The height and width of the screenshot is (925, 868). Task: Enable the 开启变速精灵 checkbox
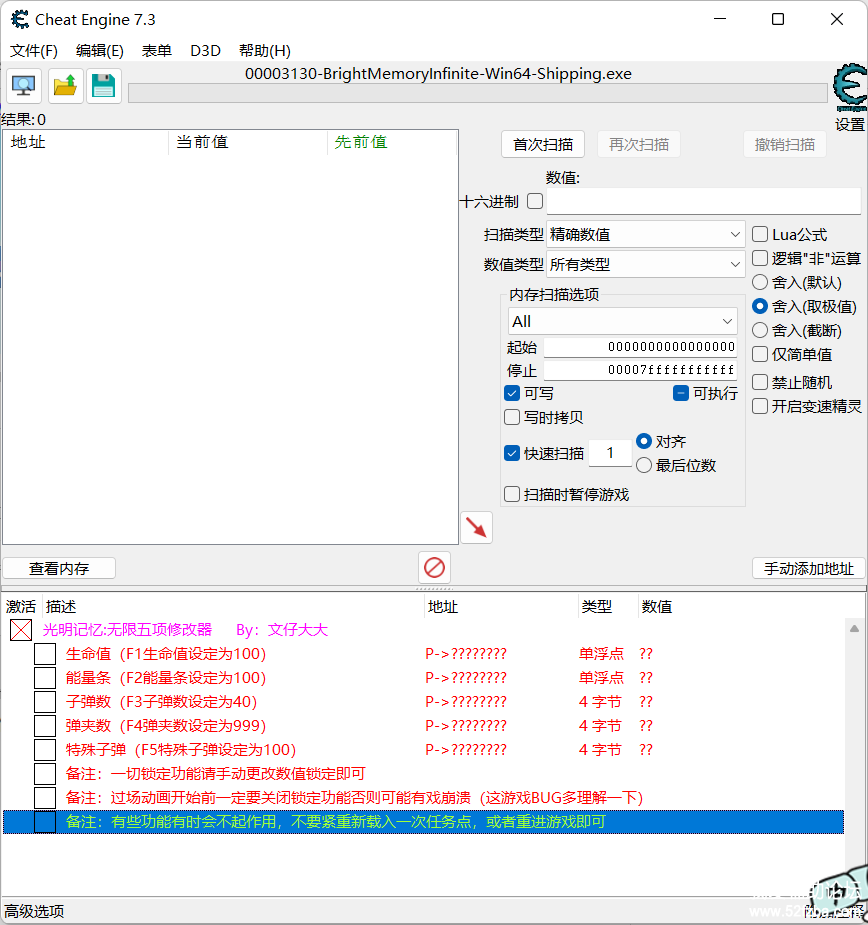[760, 406]
